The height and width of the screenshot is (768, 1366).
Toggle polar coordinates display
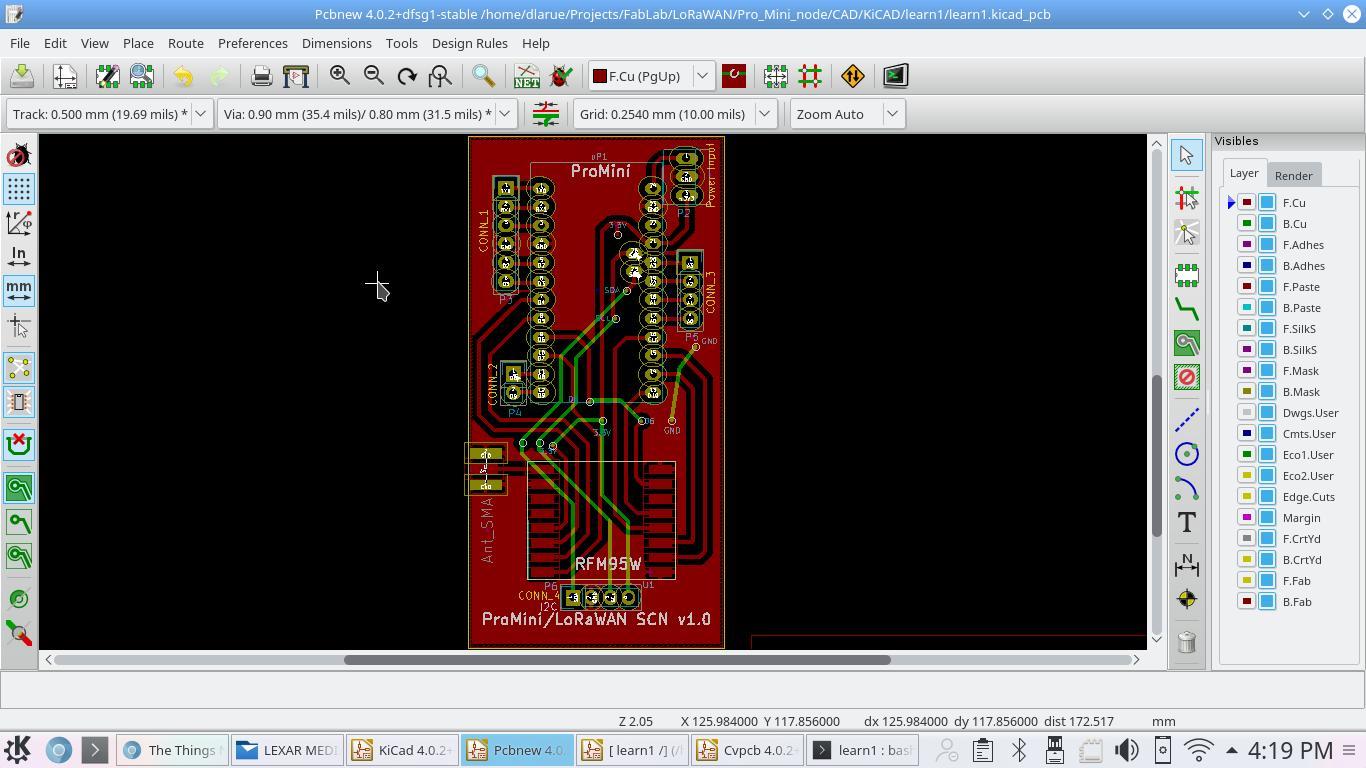point(19,223)
